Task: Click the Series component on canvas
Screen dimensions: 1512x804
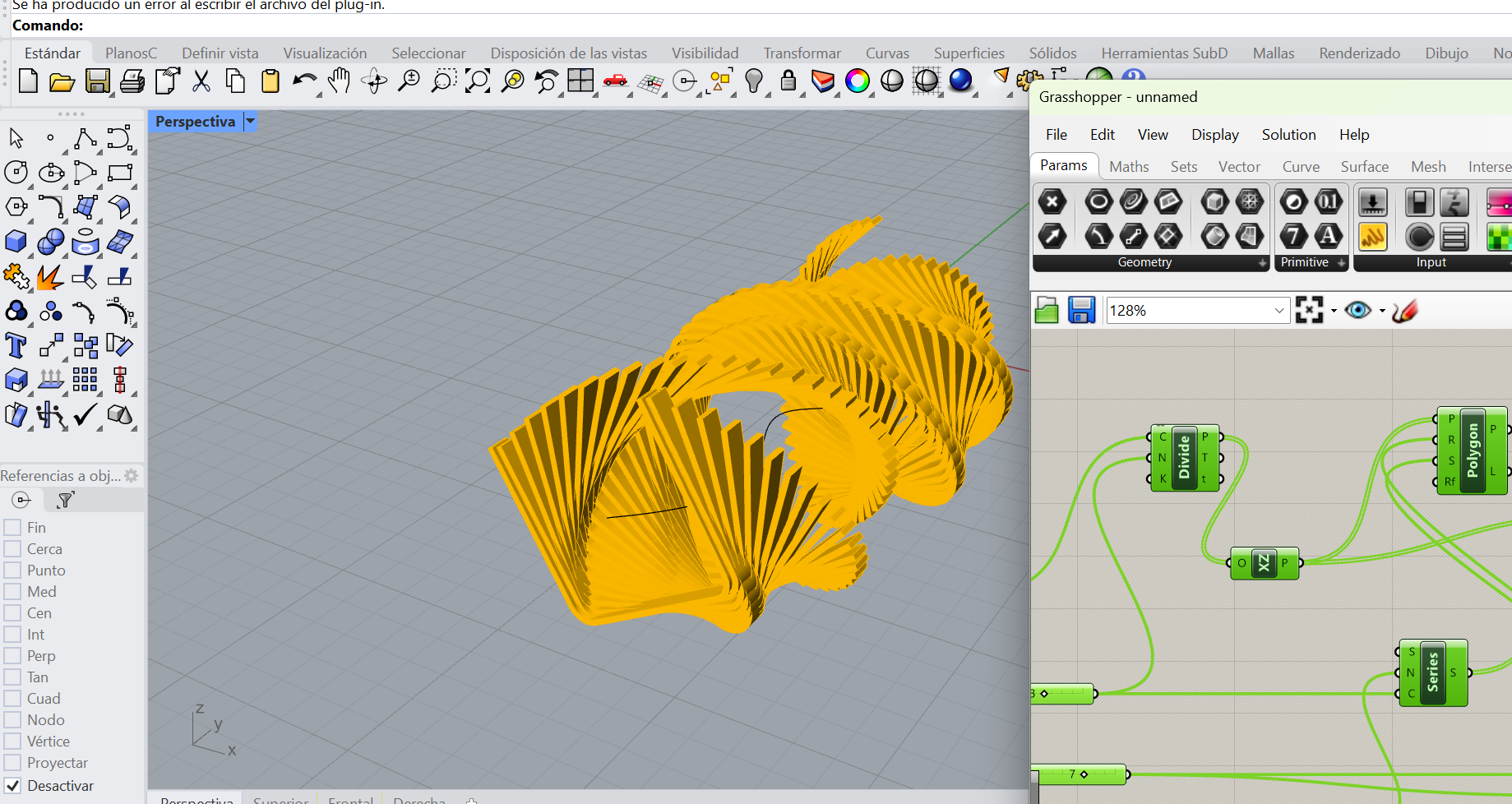Action: [1432, 672]
